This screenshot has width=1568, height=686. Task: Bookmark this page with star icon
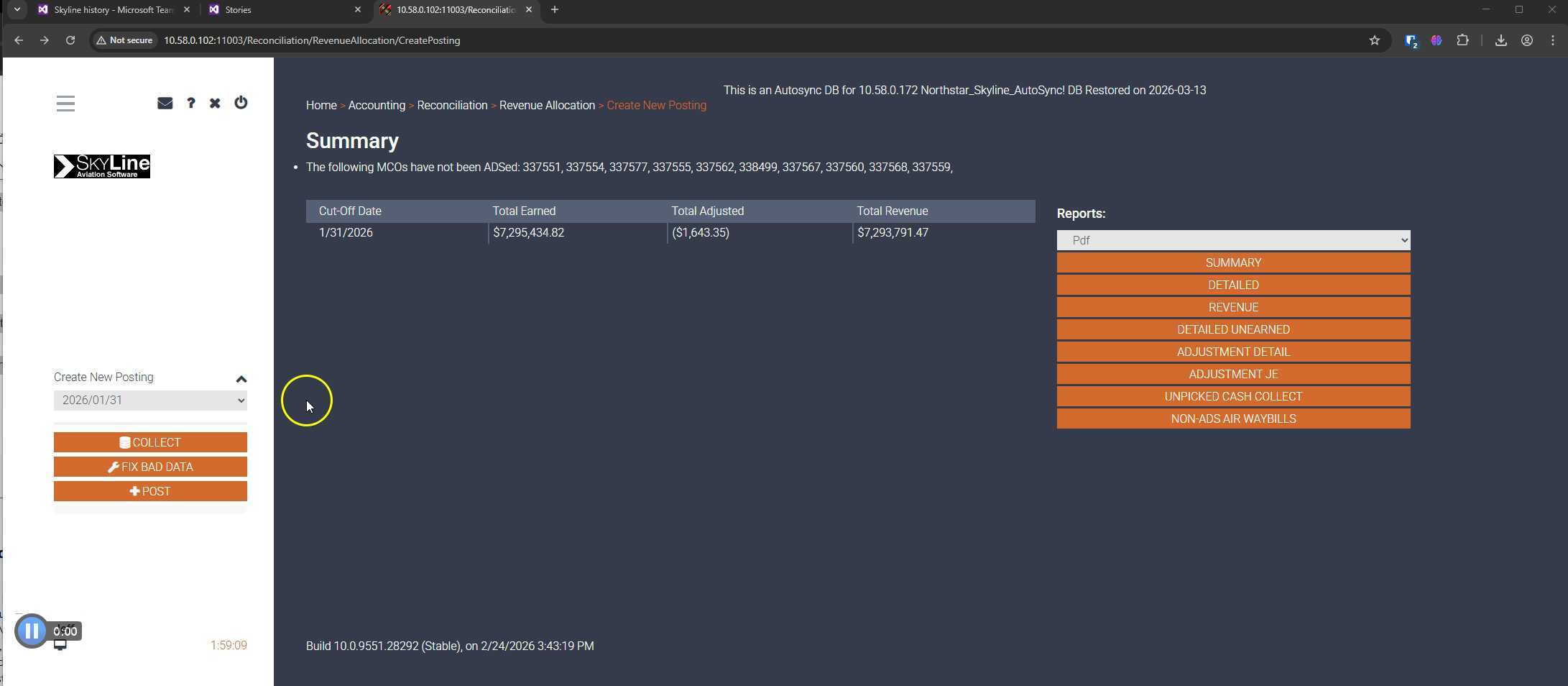coord(1374,40)
